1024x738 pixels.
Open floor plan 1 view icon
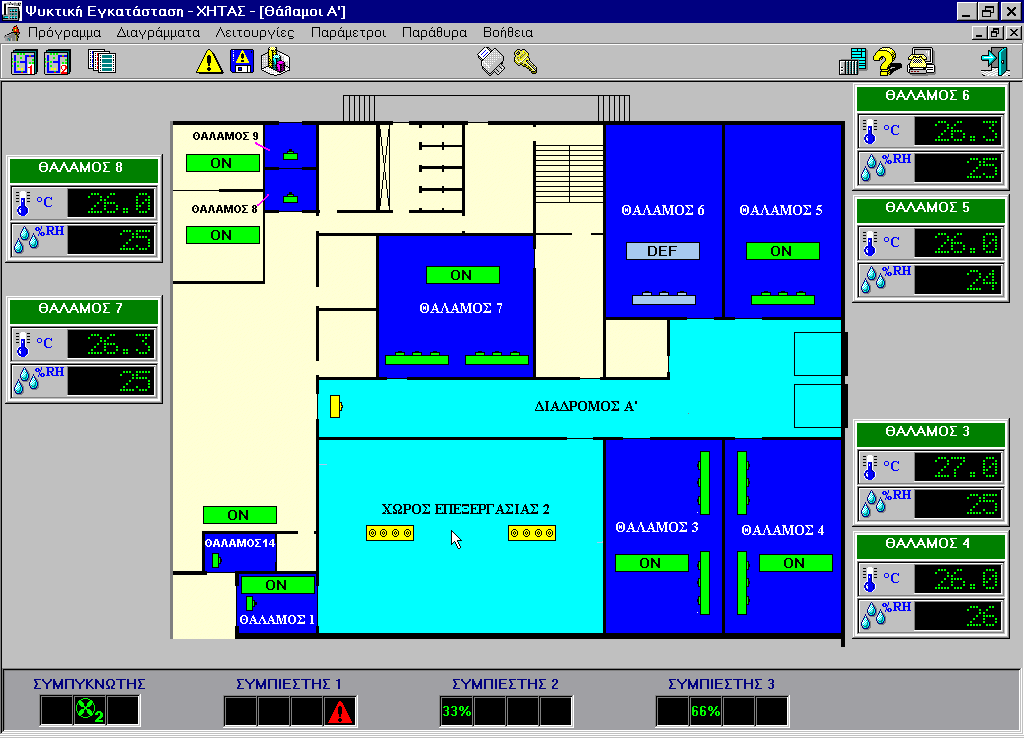click(23, 62)
